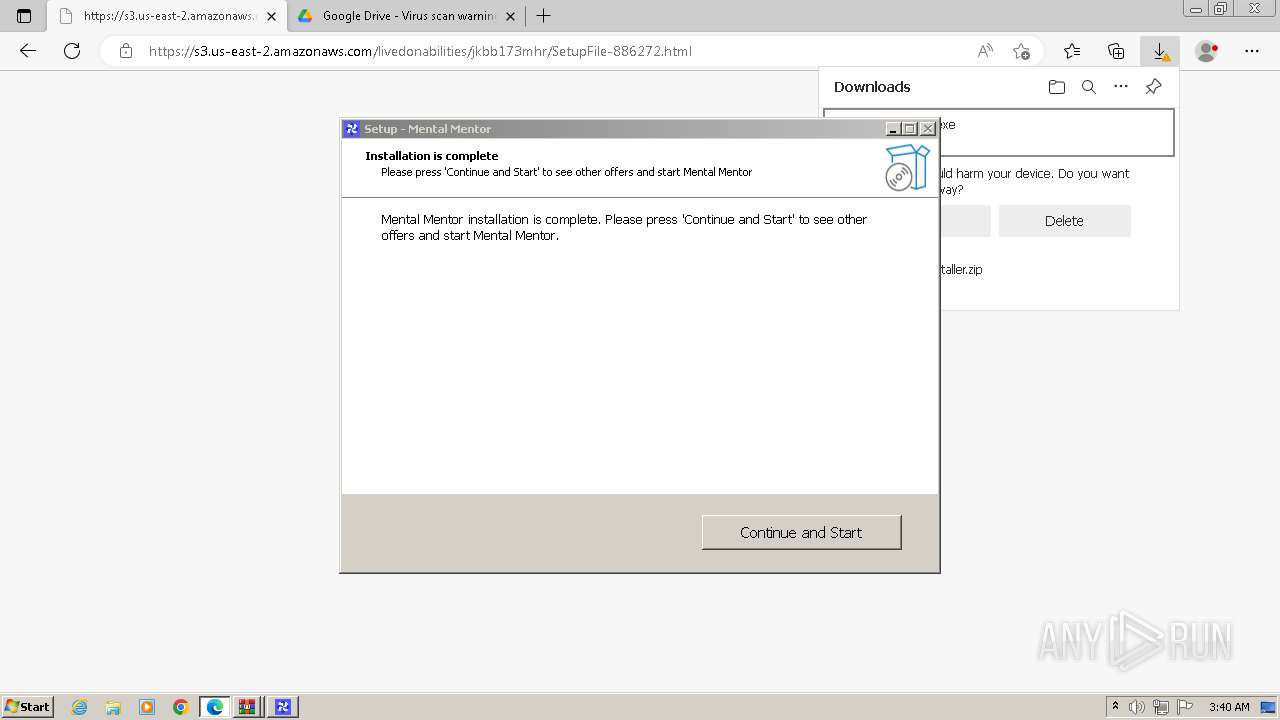The width and height of the screenshot is (1280, 720).
Task: Click the Setup window title icon
Action: (x=352, y=129)
